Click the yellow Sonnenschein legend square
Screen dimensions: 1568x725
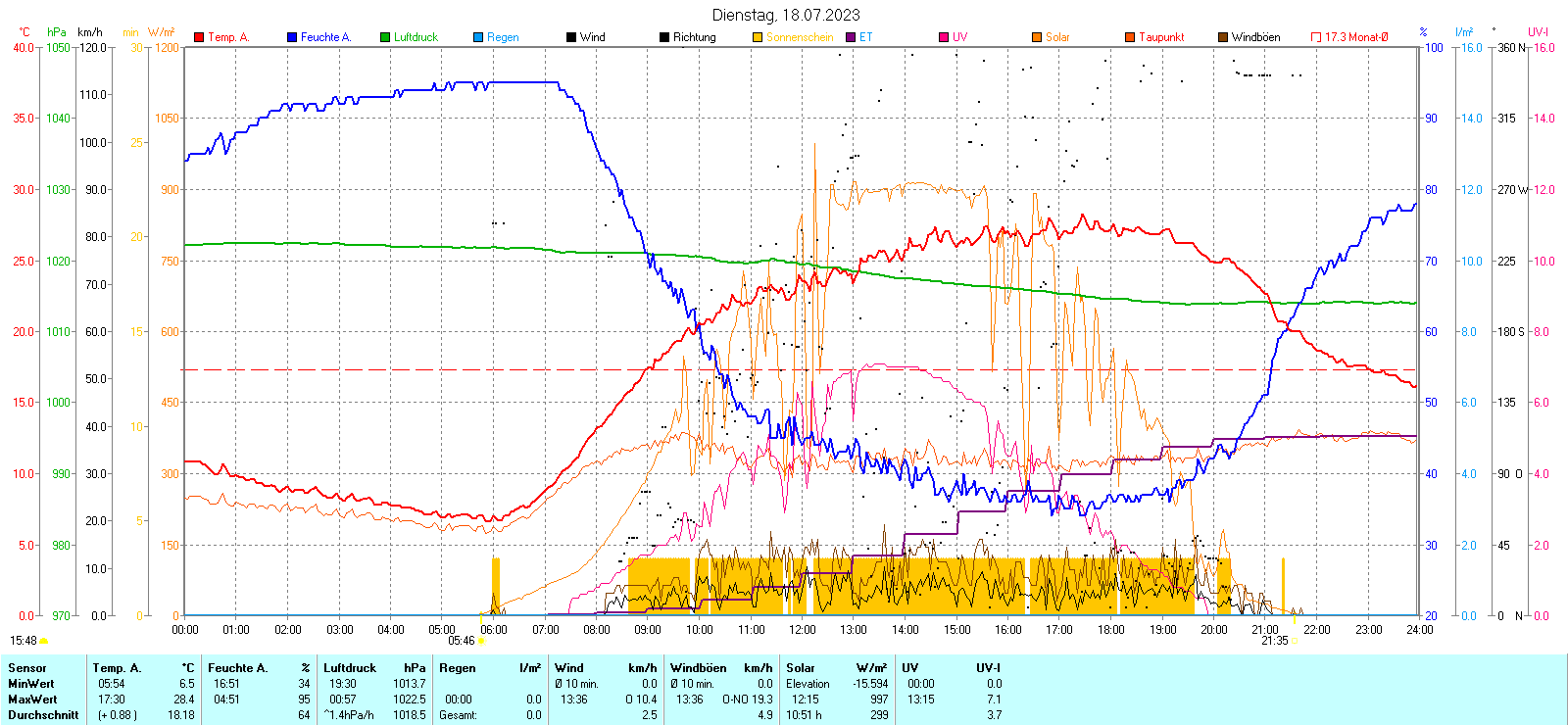(x=758, y=37)
